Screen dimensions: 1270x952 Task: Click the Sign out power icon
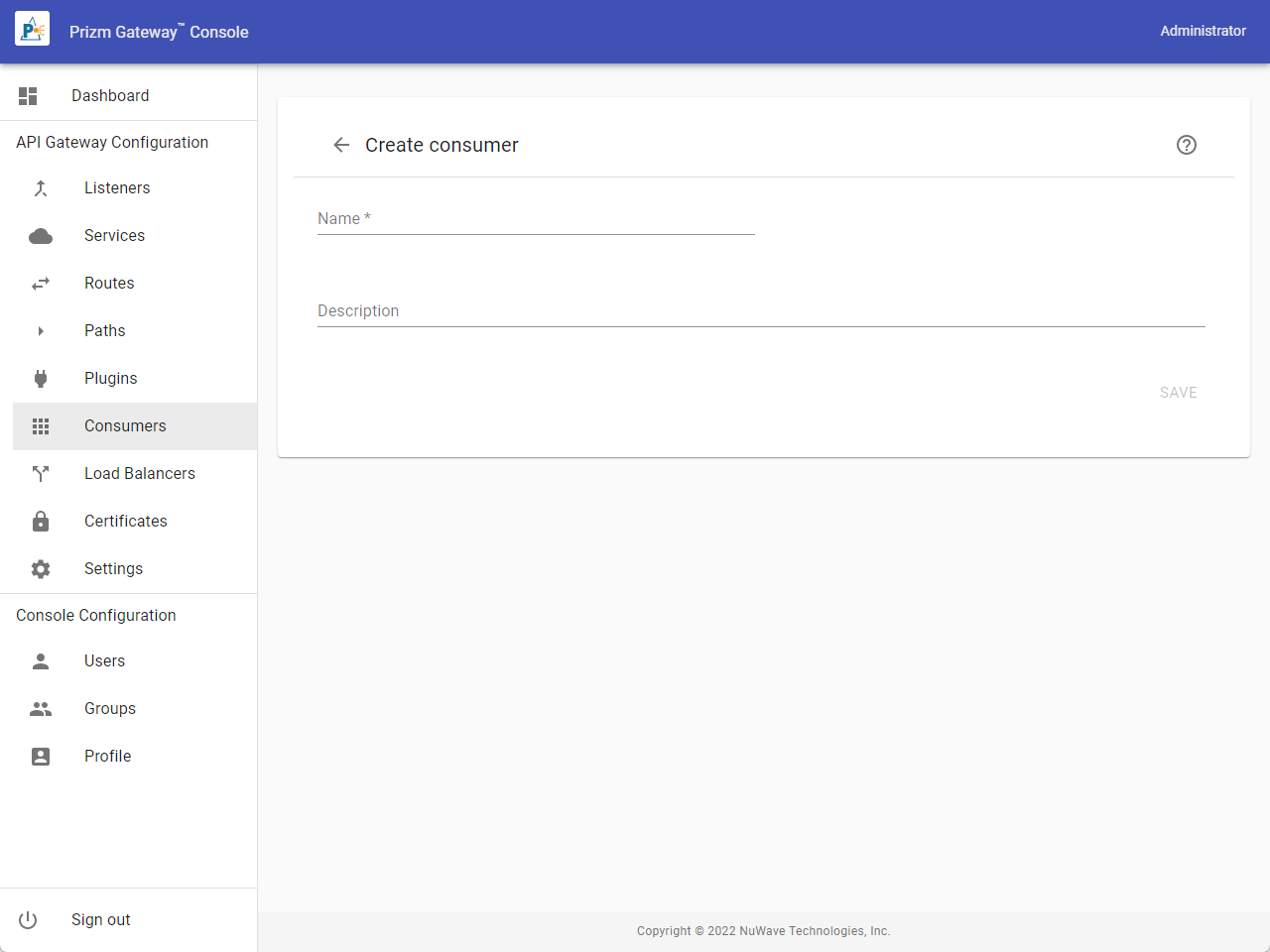pyautogui.click(x=28, y=920)
